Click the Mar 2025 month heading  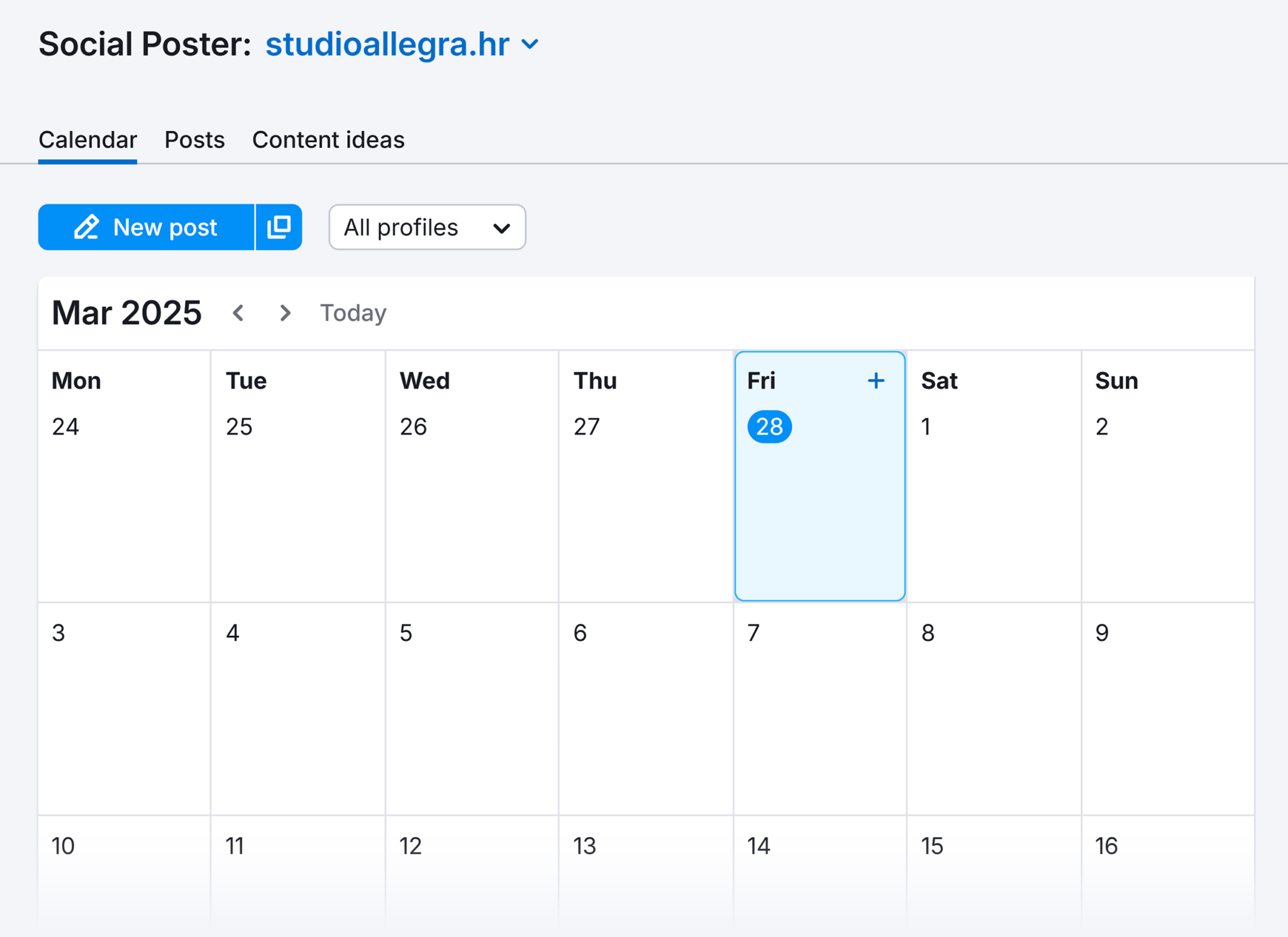126,313
